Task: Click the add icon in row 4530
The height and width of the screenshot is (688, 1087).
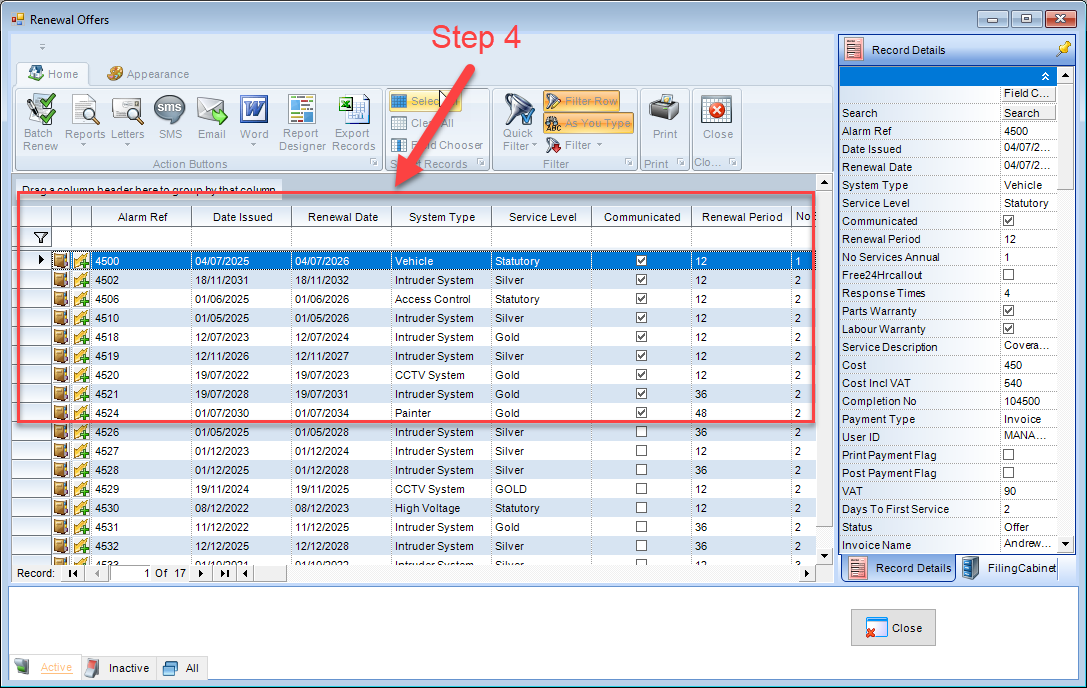Action: [x=81, y=508]
